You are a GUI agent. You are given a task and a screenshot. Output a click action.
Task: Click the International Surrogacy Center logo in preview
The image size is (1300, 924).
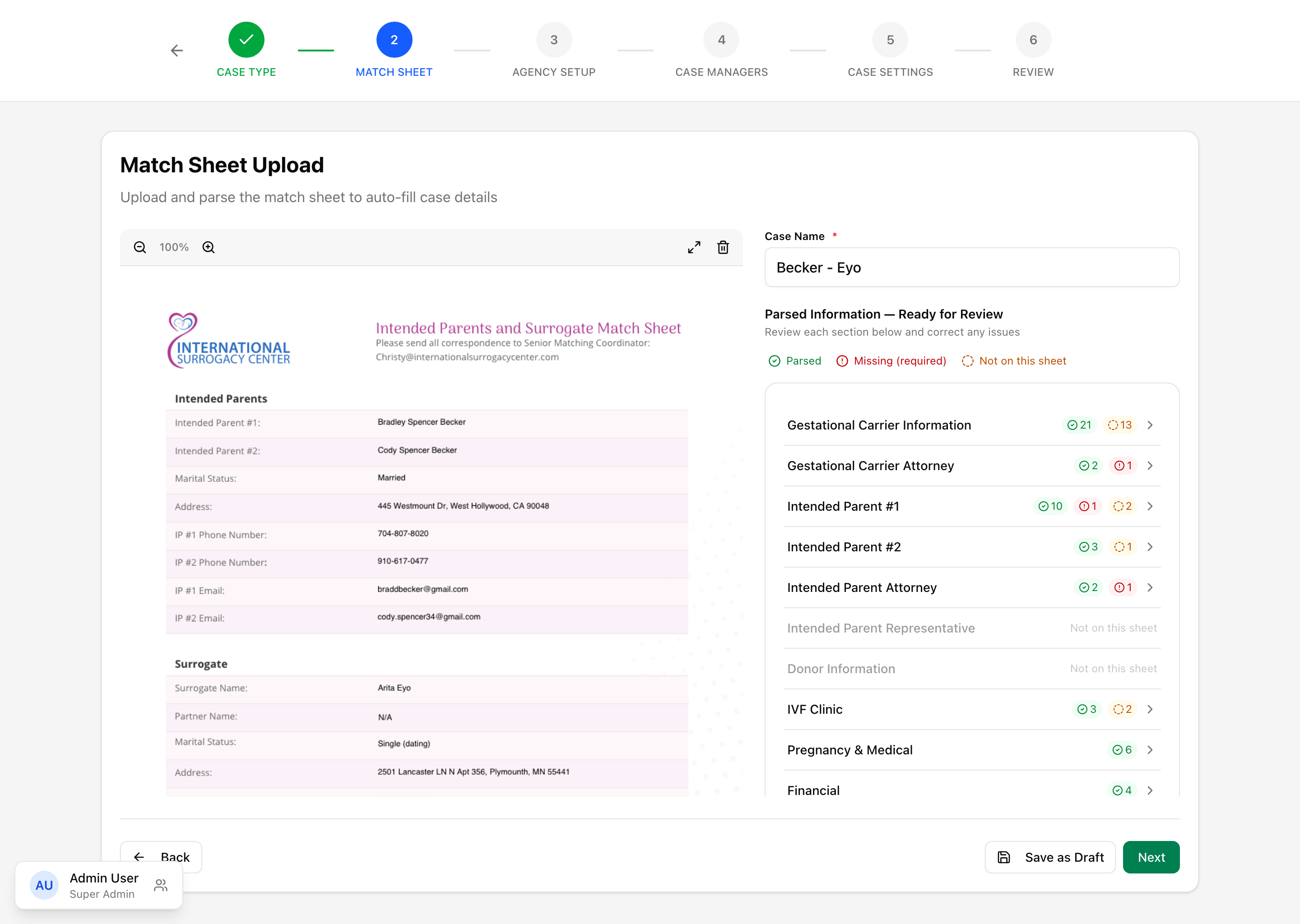229,340
